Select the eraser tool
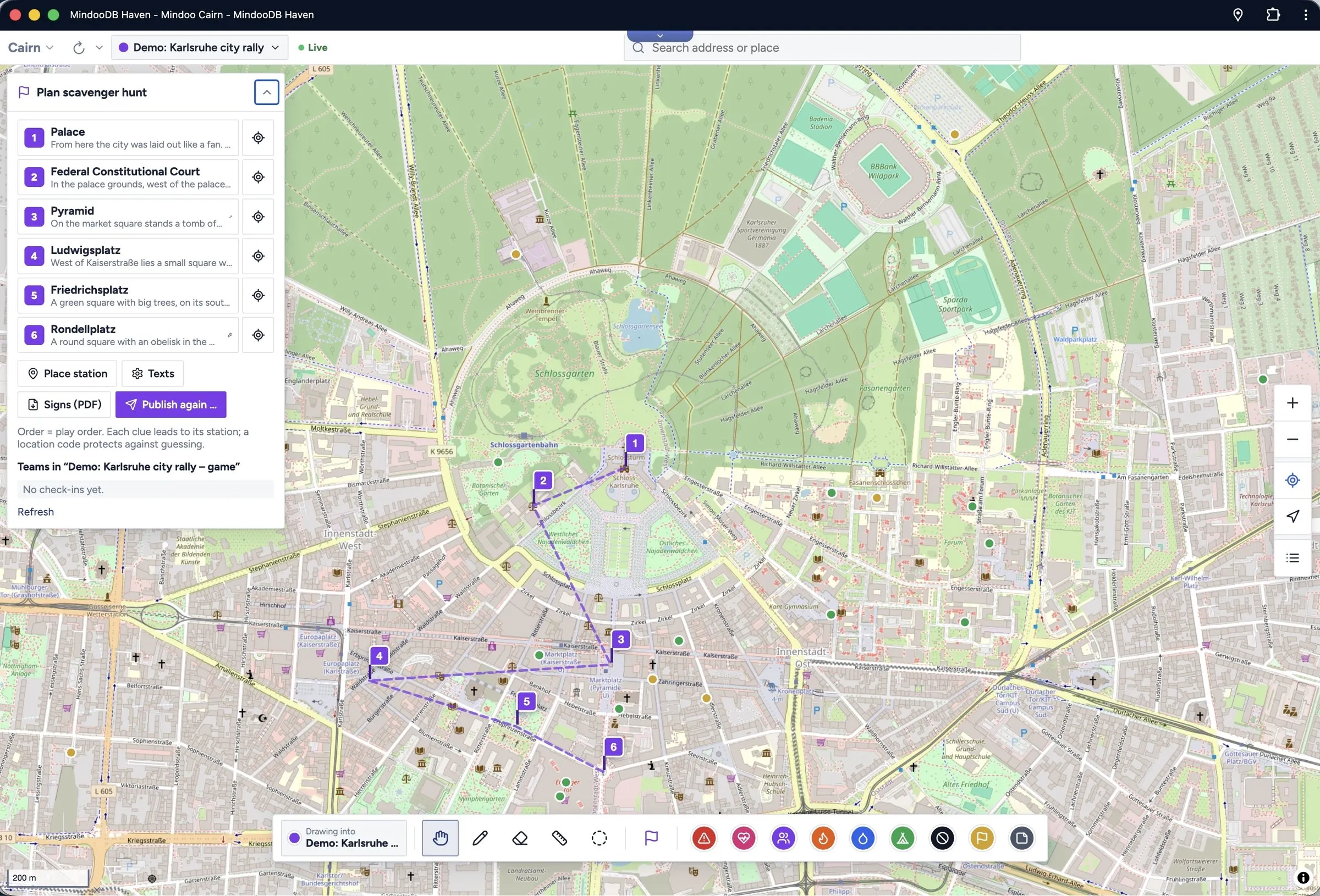The width and height of the screenshot is (1320, 896). coord(520,838)
